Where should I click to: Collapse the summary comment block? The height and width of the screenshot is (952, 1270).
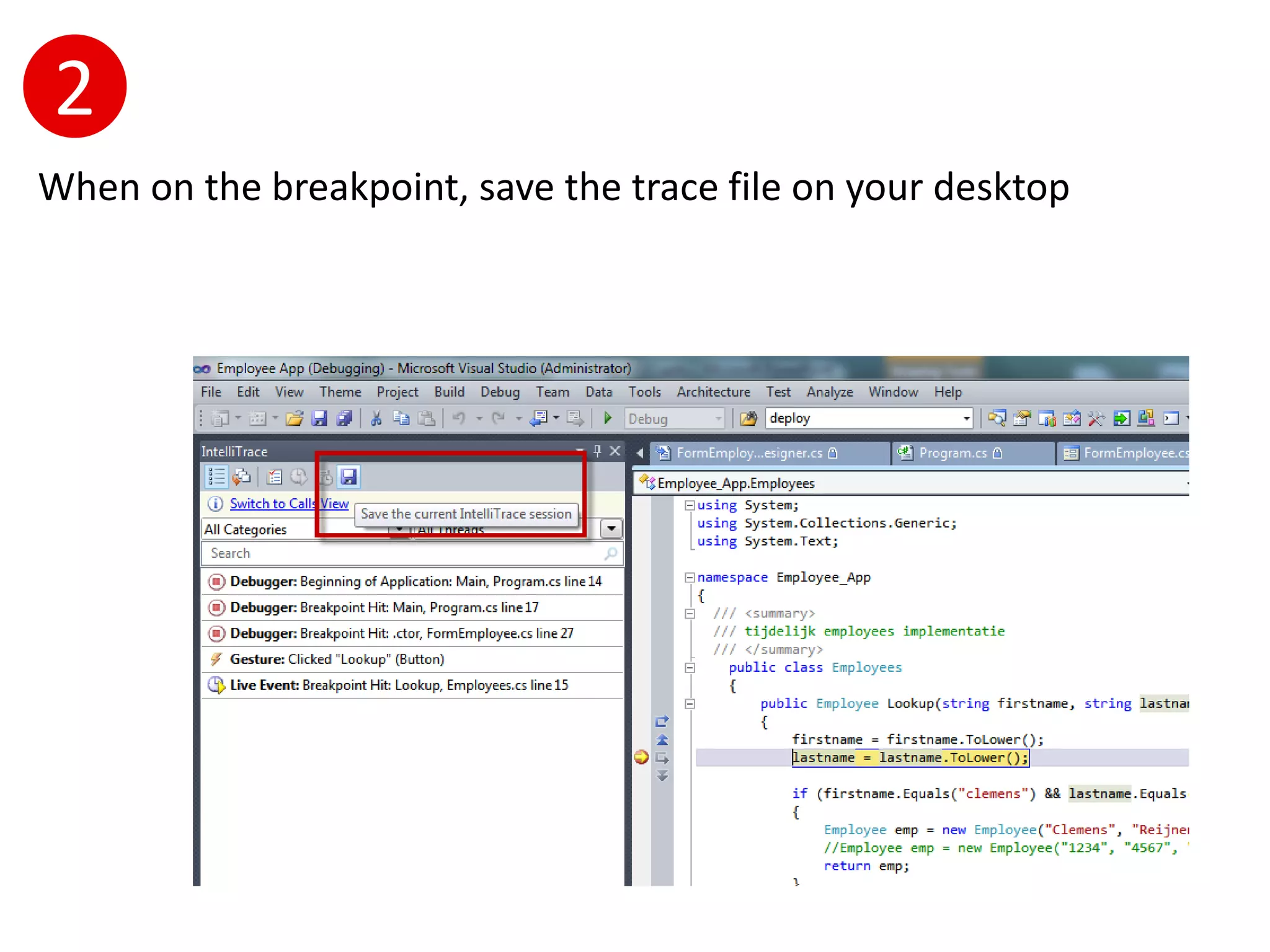[x=689, y=614]
